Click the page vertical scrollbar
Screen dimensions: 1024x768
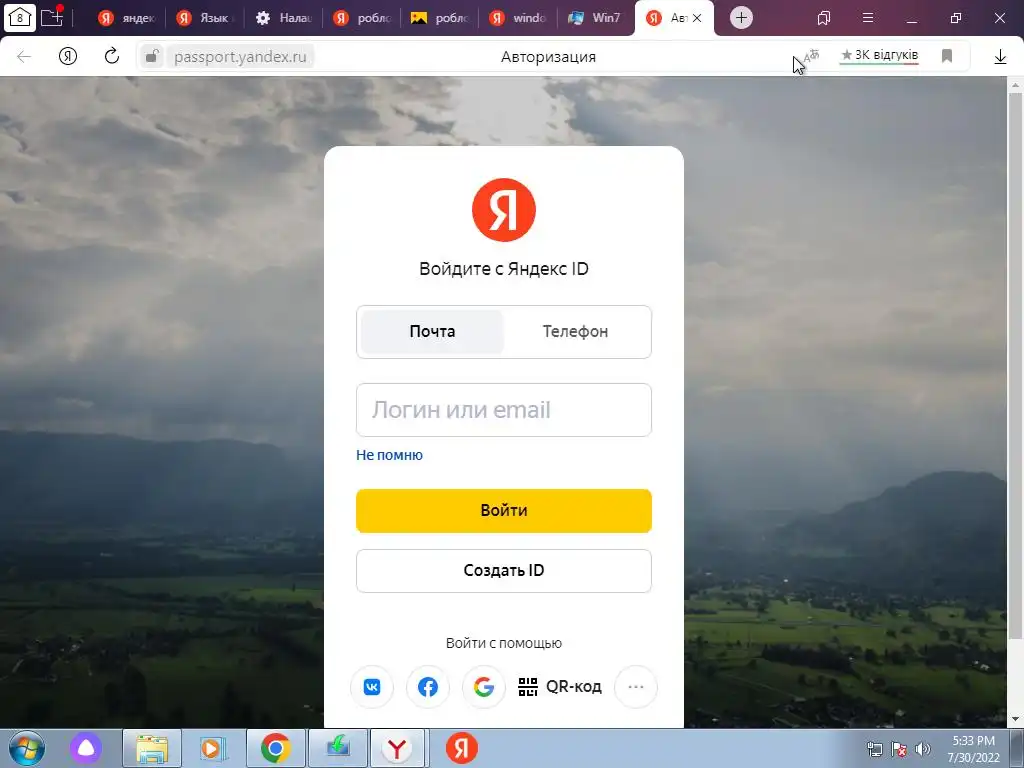[1015, 366]
